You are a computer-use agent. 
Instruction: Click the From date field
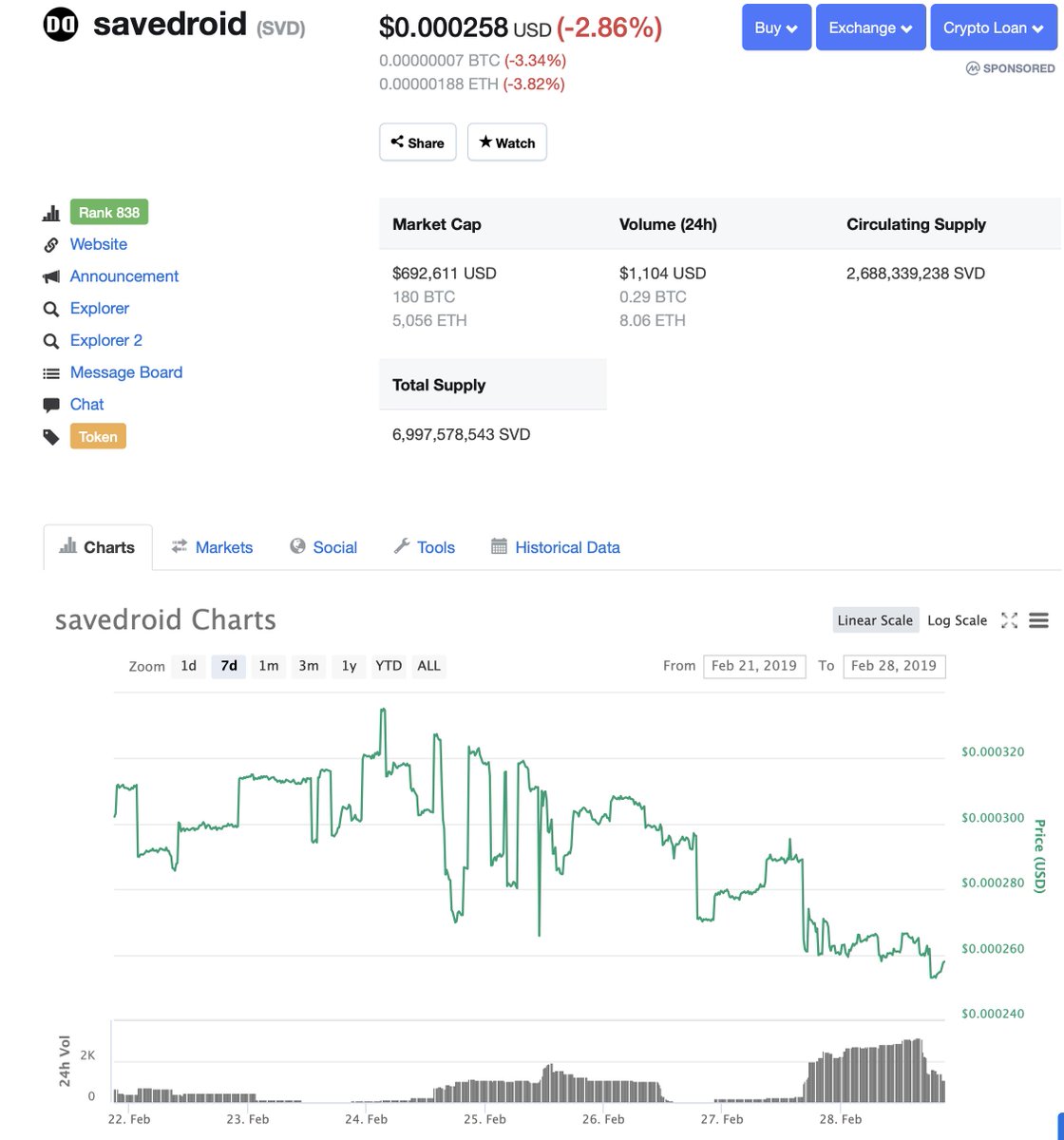(x=754, y=666)
